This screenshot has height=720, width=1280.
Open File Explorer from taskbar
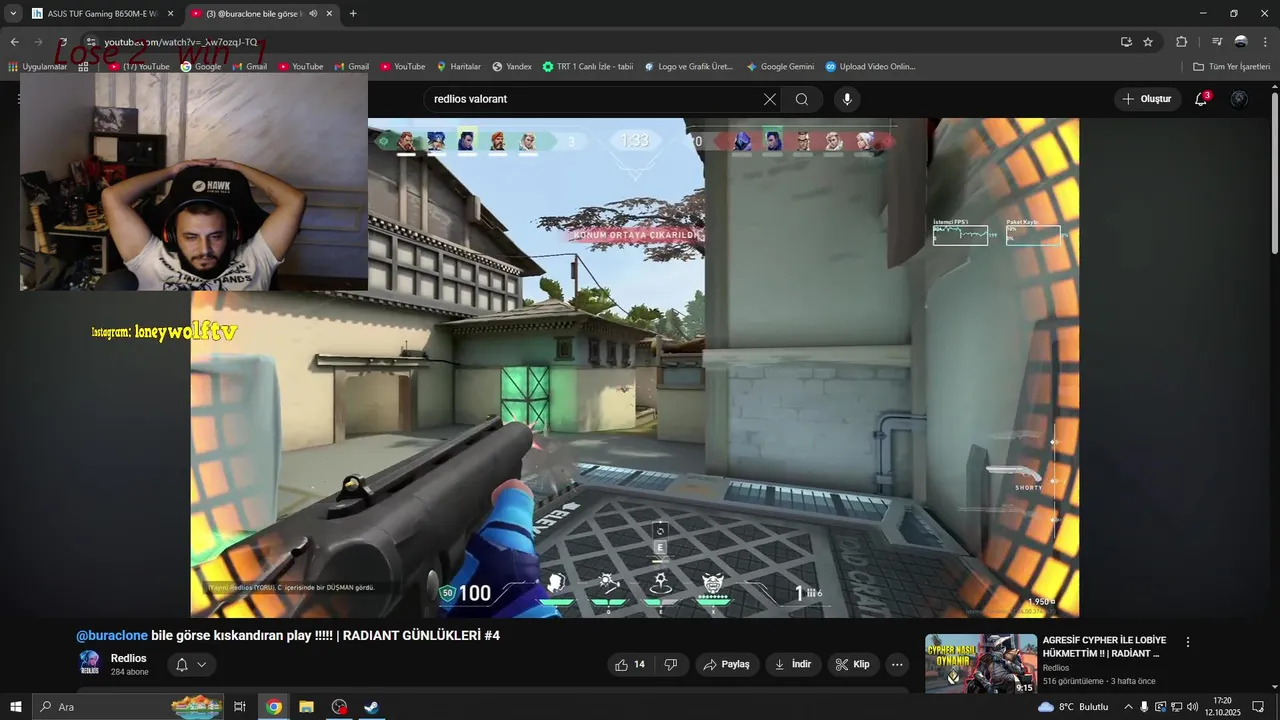tap(306, 707)
